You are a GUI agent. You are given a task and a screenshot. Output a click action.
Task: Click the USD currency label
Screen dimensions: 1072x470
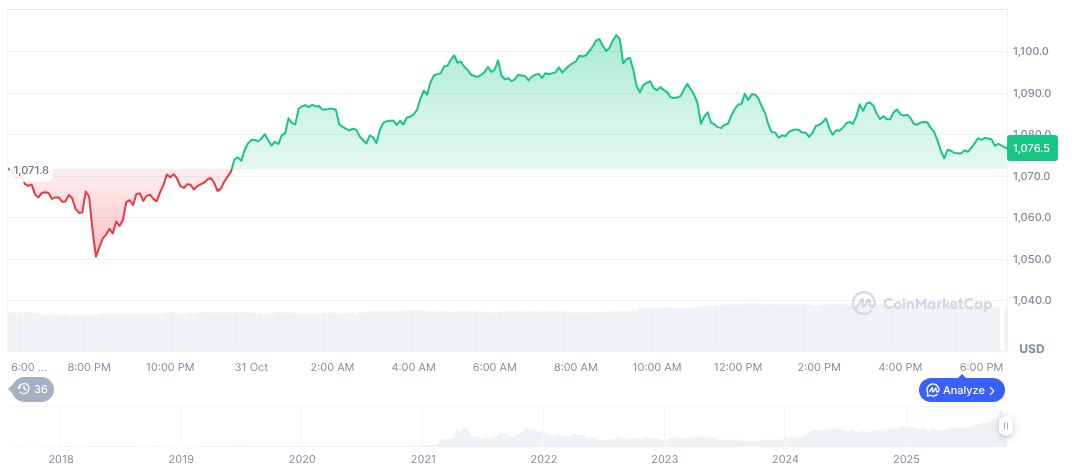click(1031, 348)
